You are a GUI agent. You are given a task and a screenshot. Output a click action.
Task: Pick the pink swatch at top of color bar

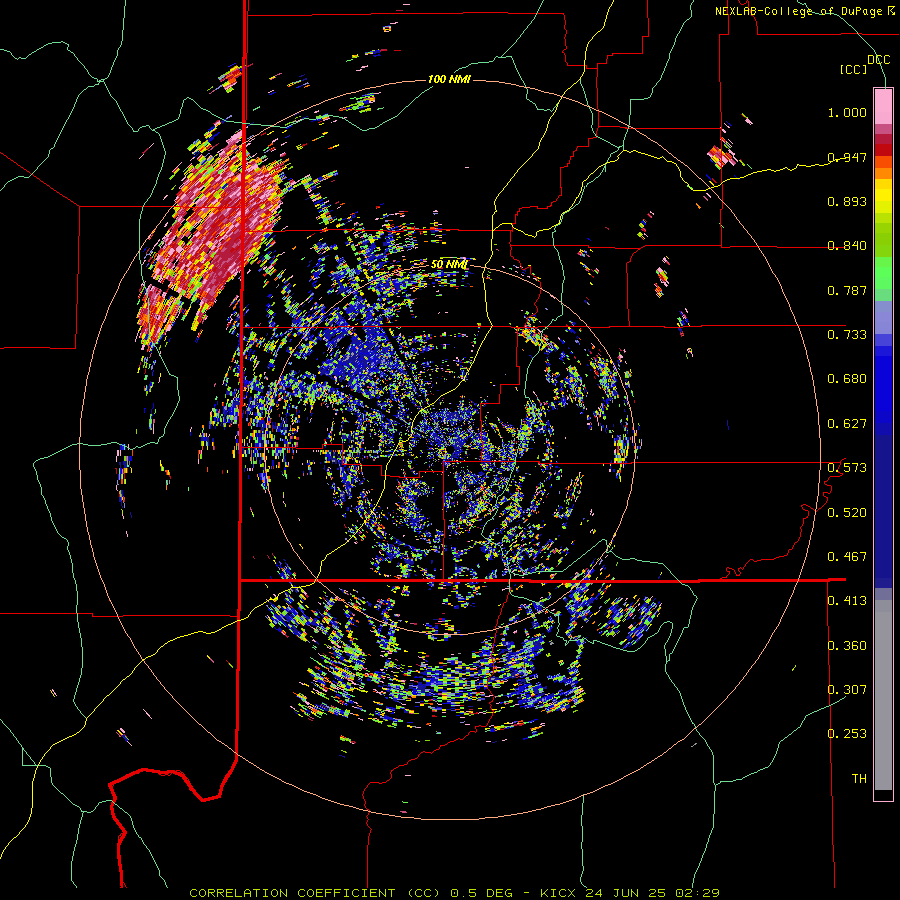click(883, 106)
